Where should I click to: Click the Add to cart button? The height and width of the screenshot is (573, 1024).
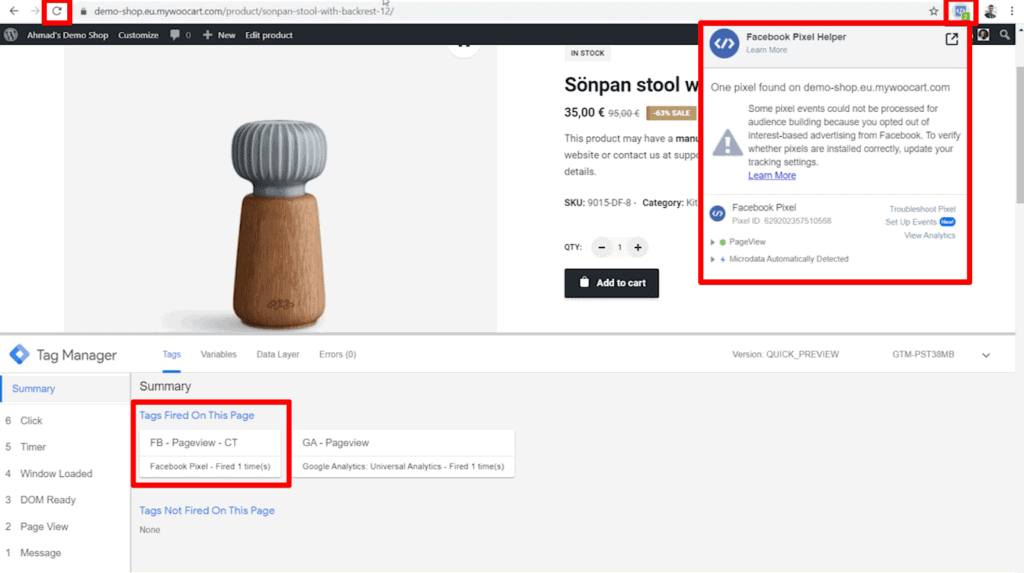click(x=611, y=283)
